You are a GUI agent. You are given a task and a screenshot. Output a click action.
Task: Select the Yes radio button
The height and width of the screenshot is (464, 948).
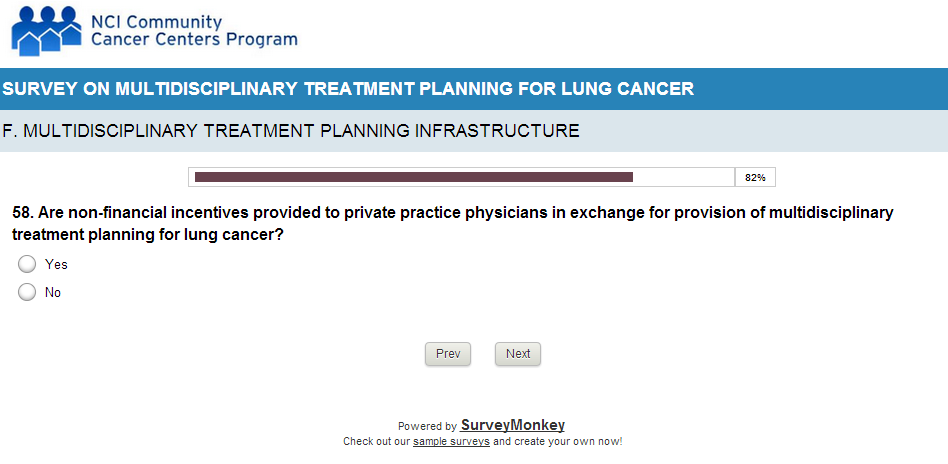point(27,264)
